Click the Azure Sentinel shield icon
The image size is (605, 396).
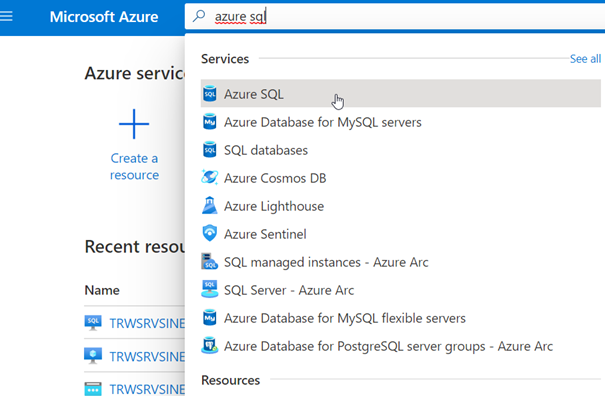(210, 234)
